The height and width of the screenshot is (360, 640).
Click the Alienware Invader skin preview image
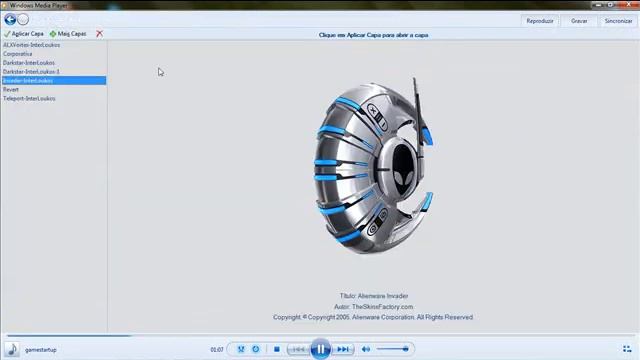tap(374, 166)
